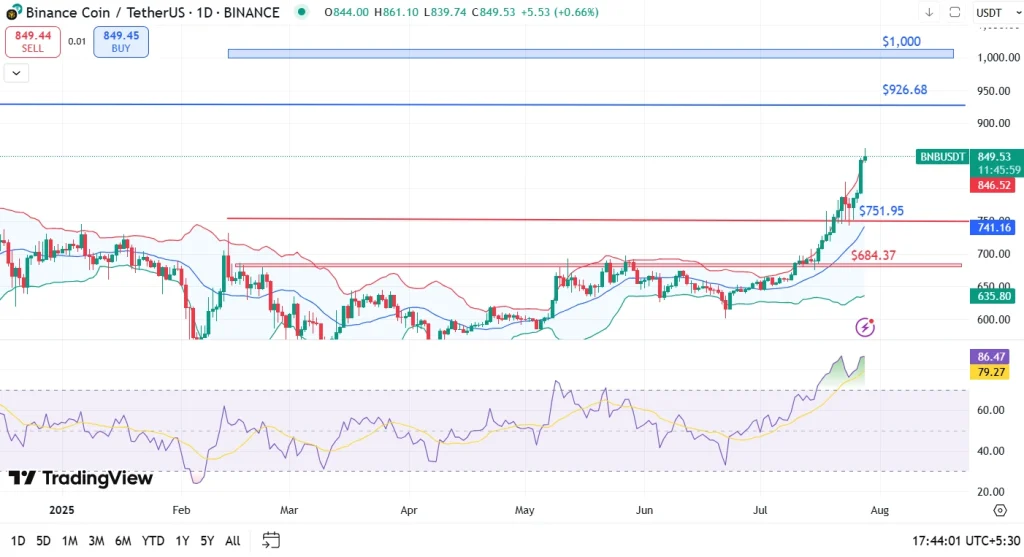This screenshot has width=1024, height=557.
Task: Click the 17:44:01 UTC+5:30 timezone label
Action: click(x=966, y=541)
